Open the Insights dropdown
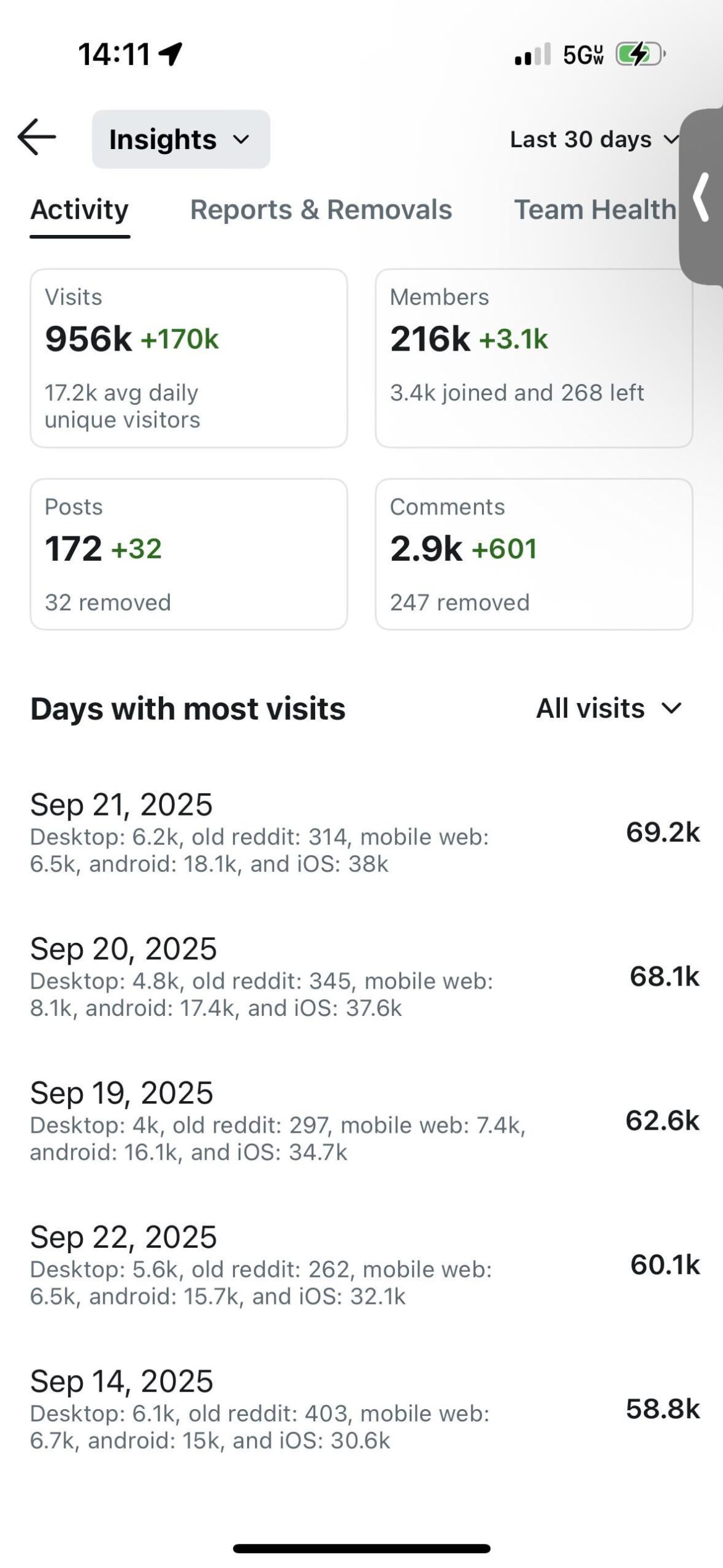 pyautogui.click(x=180, y=138)
